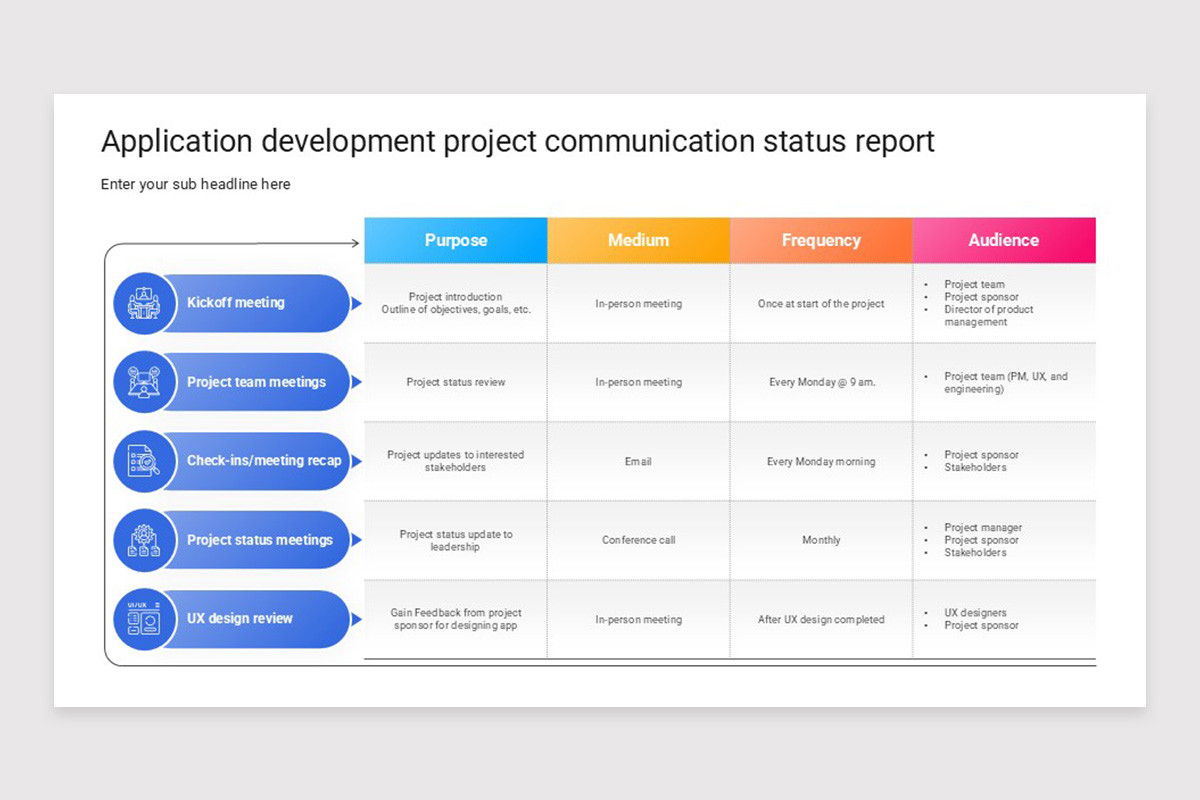Select the 'Project status review' cell
Image resolution: width=1200 pixels, height=800 pixels.
pyautogui.click(x=456, y=382)
